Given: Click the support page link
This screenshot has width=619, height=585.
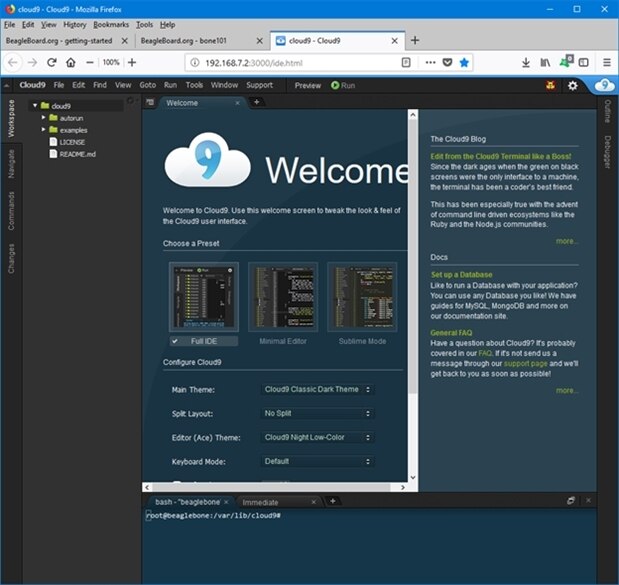Looking at the screenshot, I should pyautogui.click(x=525, y=363).
